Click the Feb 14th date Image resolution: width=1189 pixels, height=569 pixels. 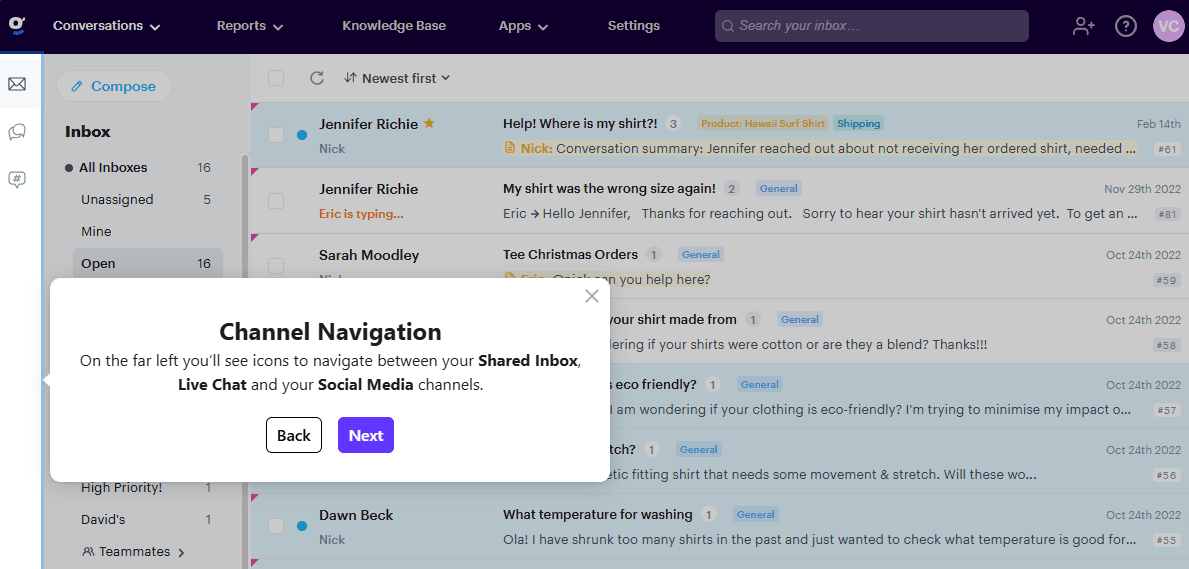pyautogui.click(x=1159, y=124)
